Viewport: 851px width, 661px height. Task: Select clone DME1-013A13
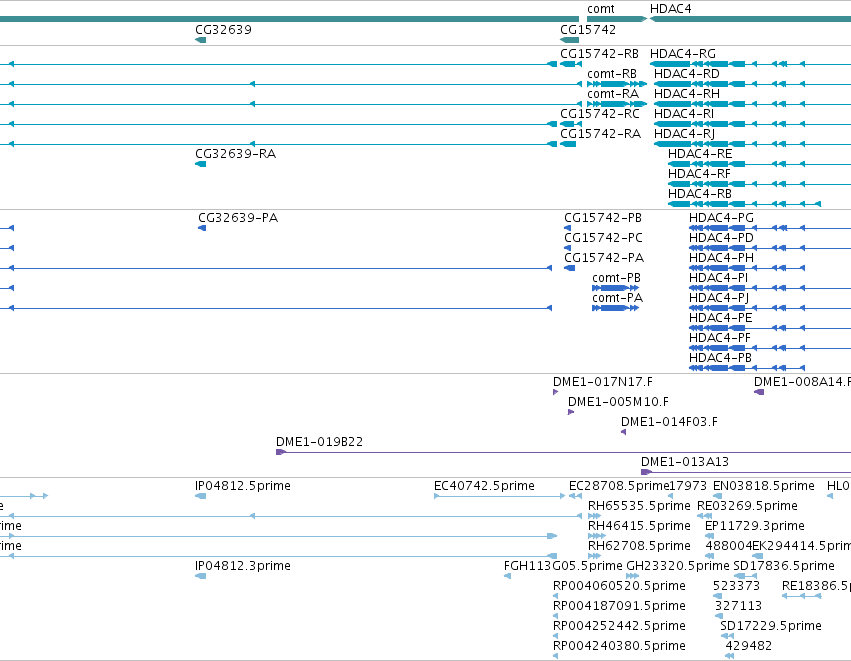(x=684, y=463)
